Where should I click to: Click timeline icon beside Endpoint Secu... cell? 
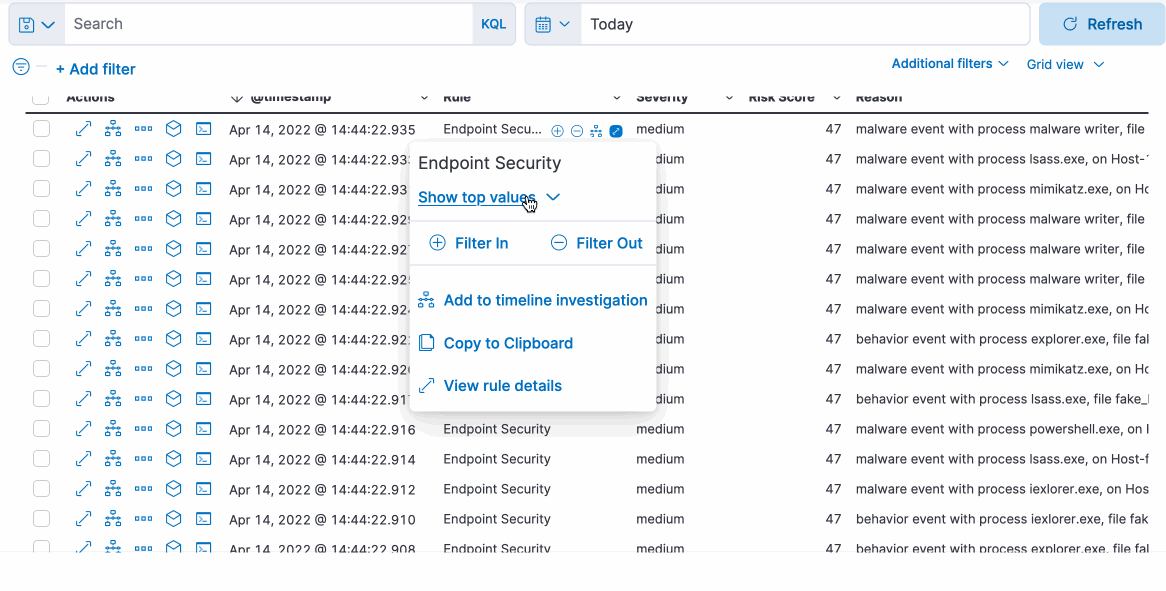point(596,131)
